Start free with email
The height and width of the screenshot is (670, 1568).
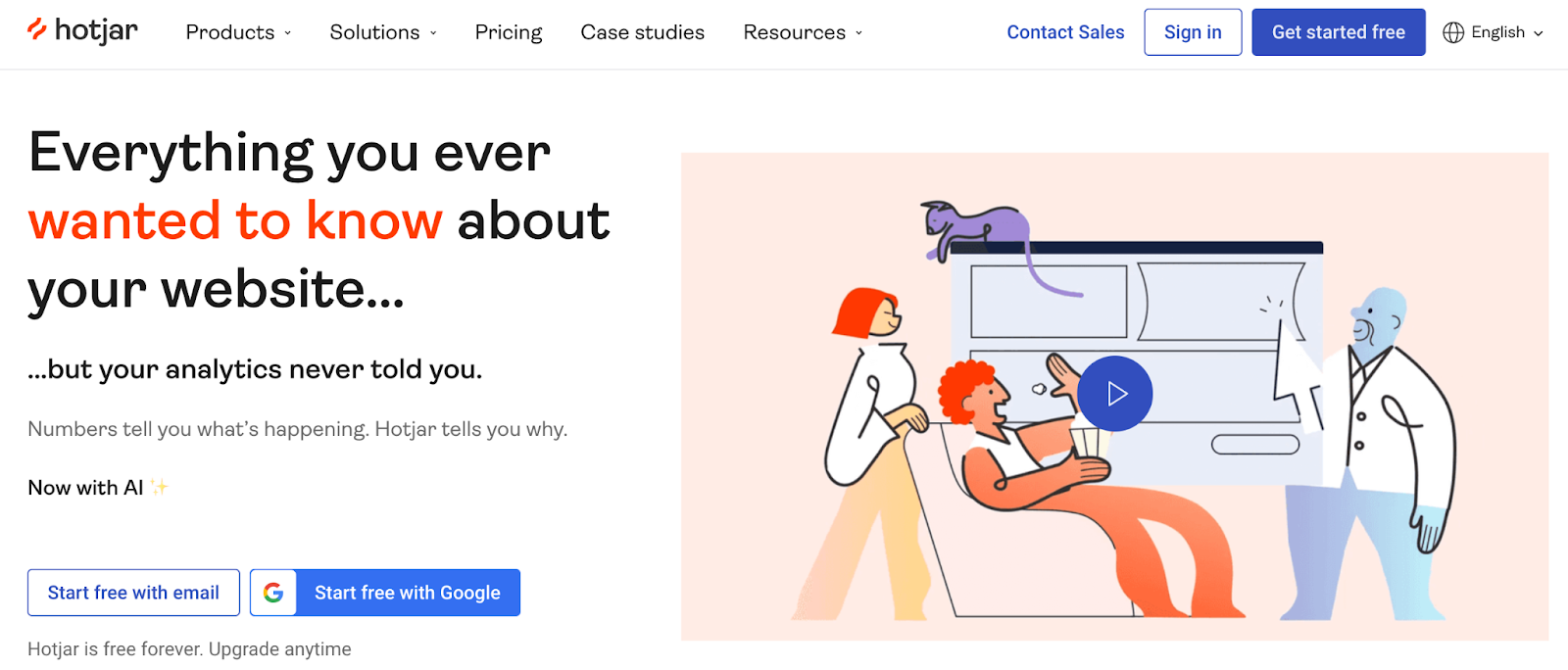pyautogui.click(x=133, y=592)
